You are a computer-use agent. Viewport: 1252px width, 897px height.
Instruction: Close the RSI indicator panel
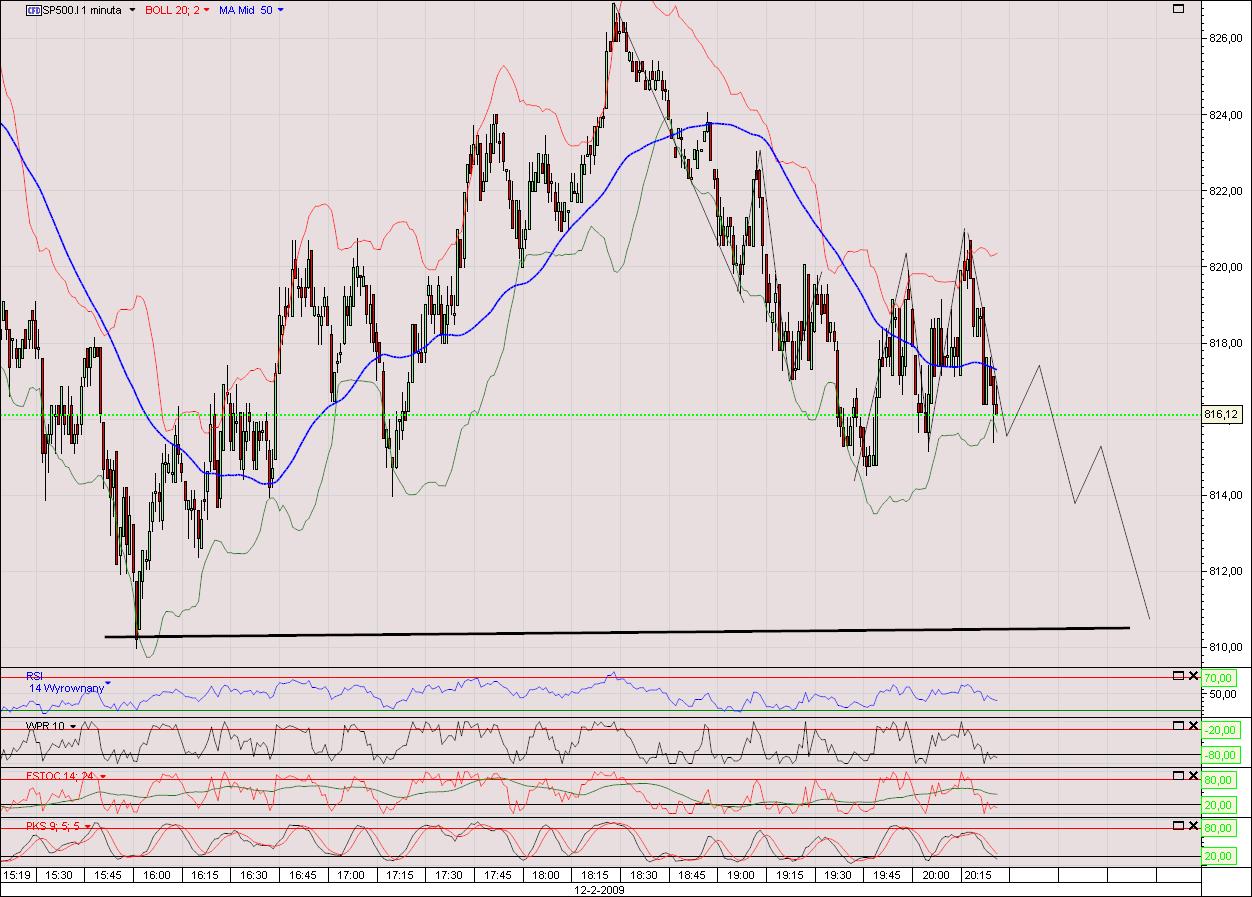pyautogui.click(x=1192, y=675)
